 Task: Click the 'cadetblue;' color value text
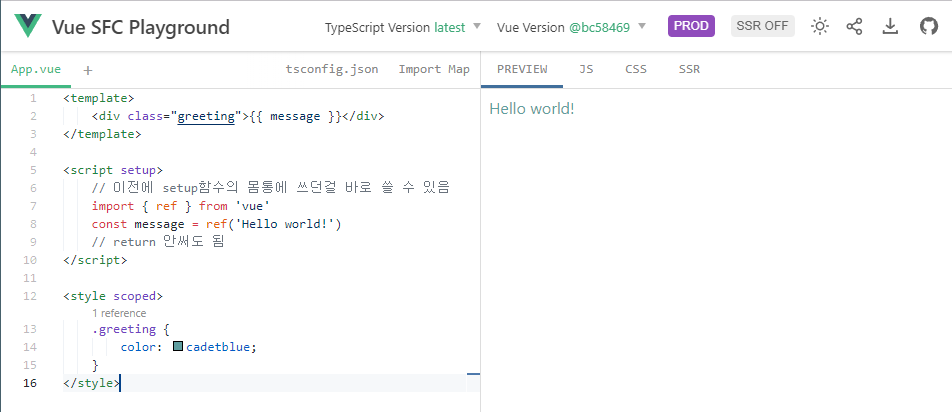tap(222, 347)
